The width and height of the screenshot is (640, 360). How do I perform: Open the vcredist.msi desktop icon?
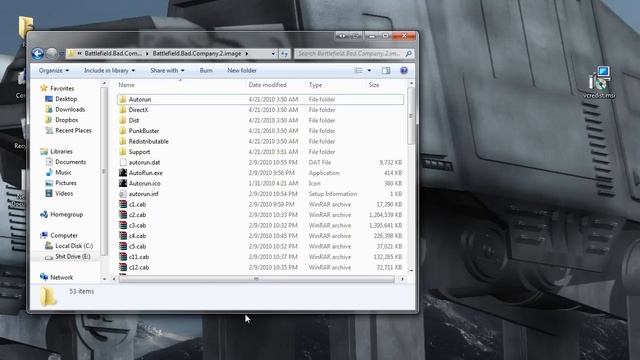click(x=600, y=83)
